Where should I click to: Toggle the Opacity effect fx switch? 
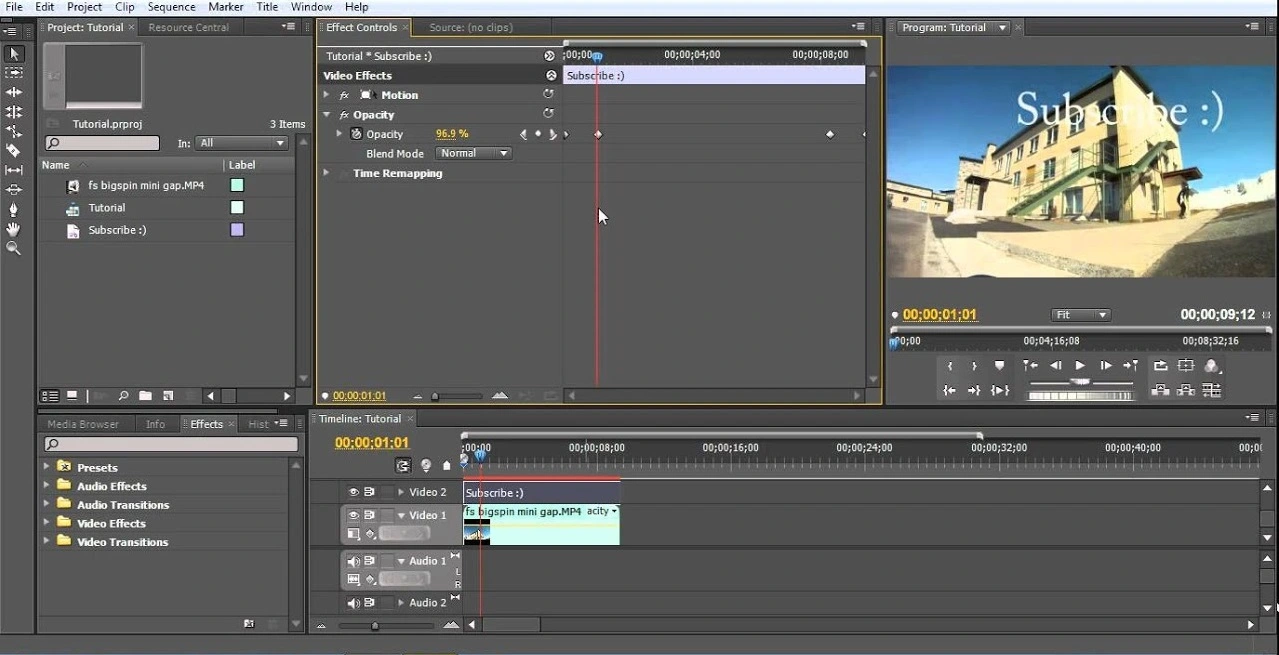click(x=344, y=115)
